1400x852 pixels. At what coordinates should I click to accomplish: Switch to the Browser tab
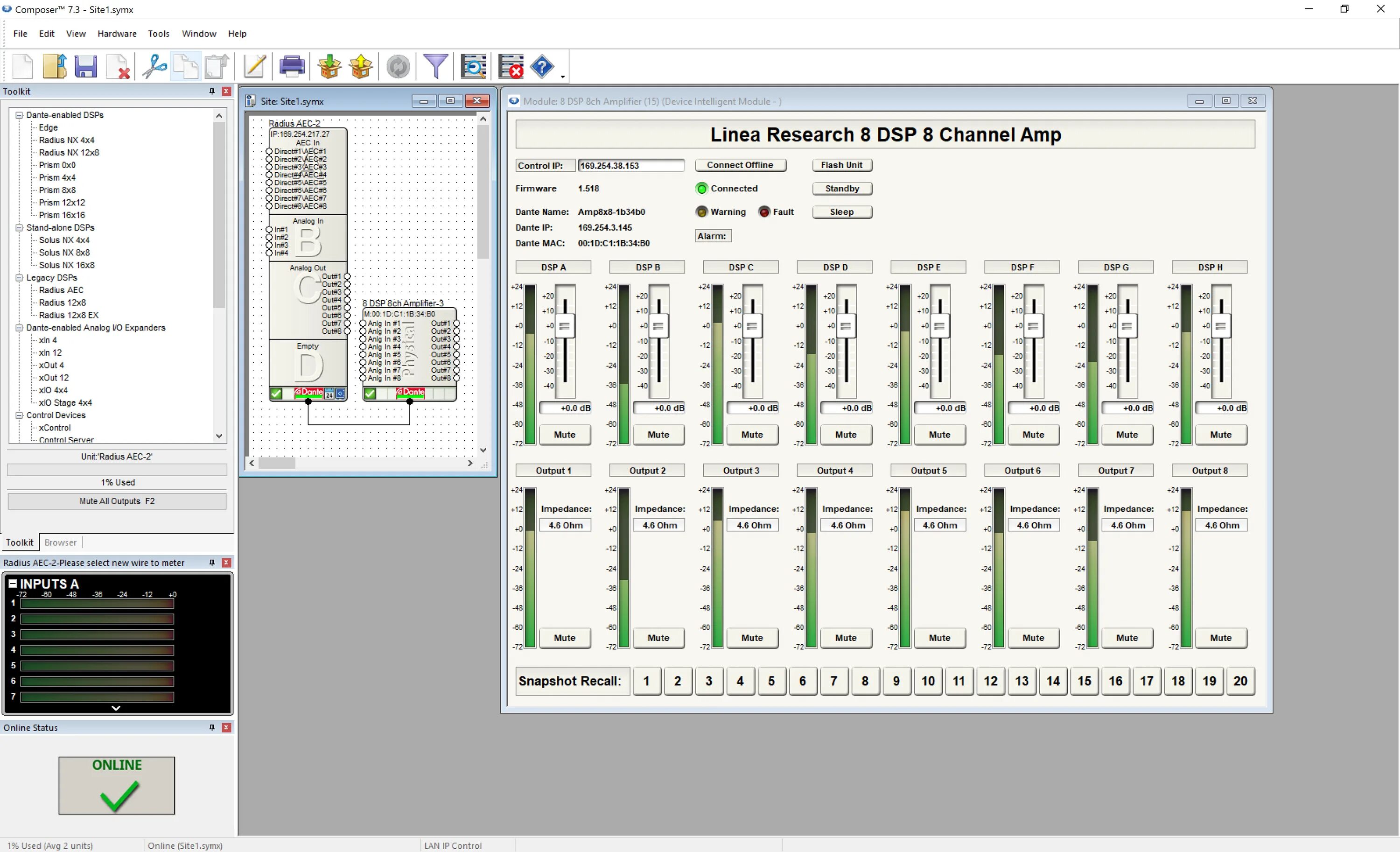tap(60, 542)
